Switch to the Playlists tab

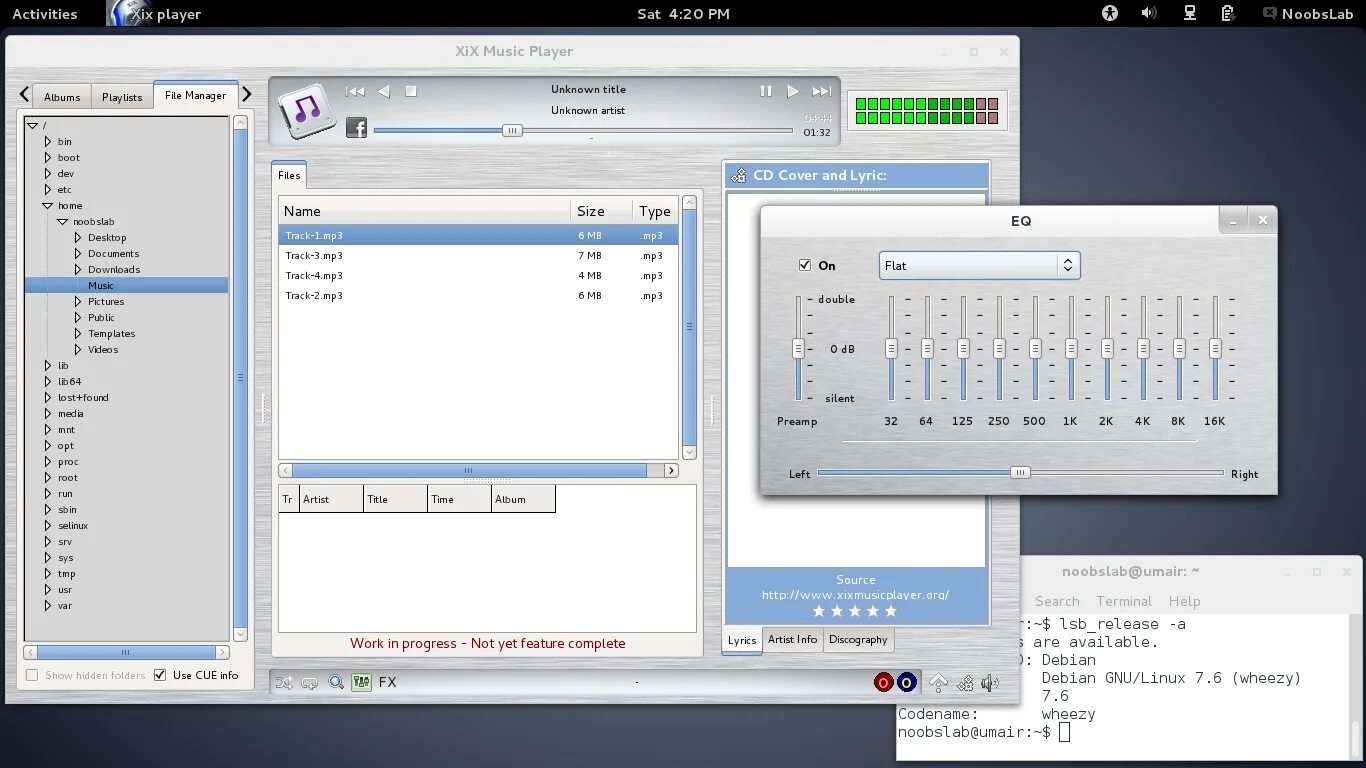point(122,97)
